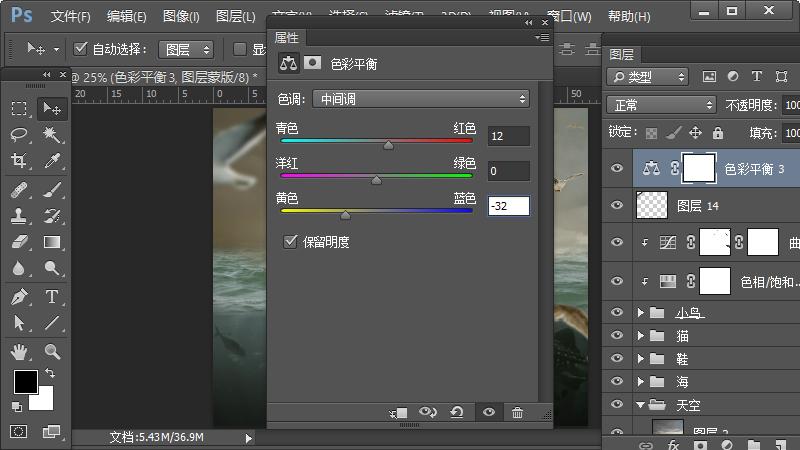Open the 图像(I) menu
Viewport: 800px width, 450px height.
[181, 16]
